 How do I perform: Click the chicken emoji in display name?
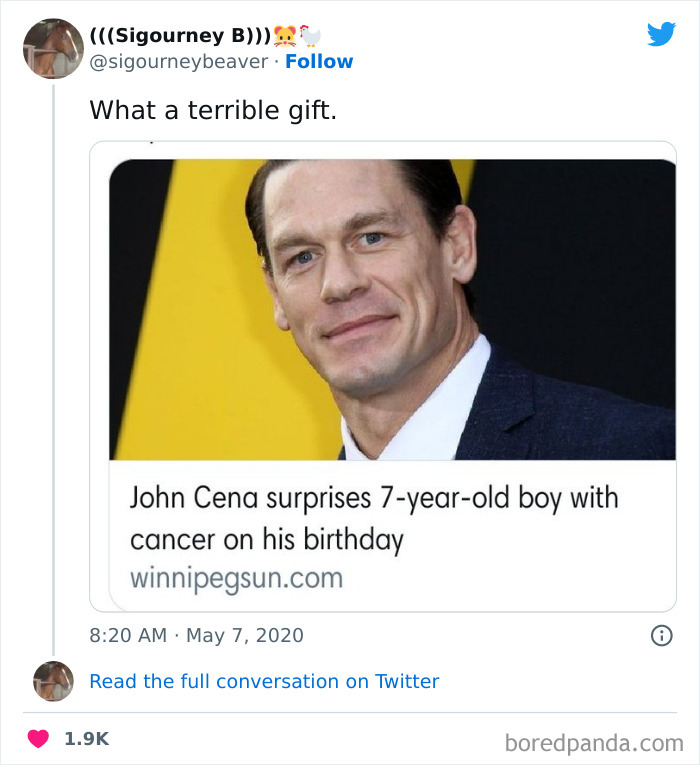pos(311,36)
